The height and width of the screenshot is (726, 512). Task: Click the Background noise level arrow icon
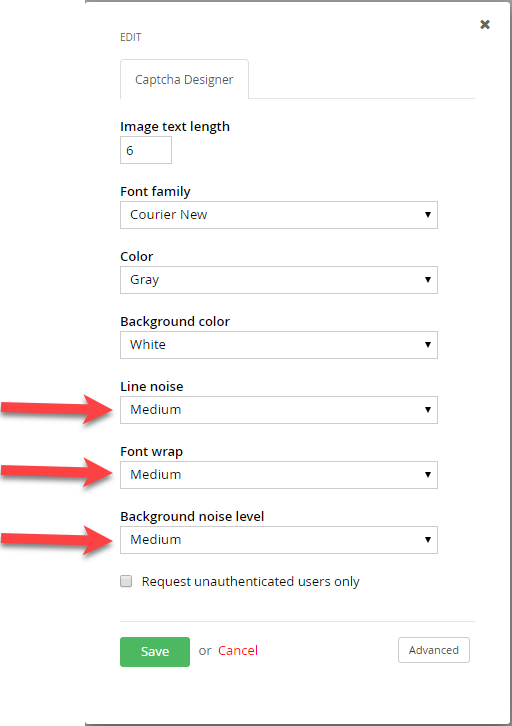tap(428, 539)
